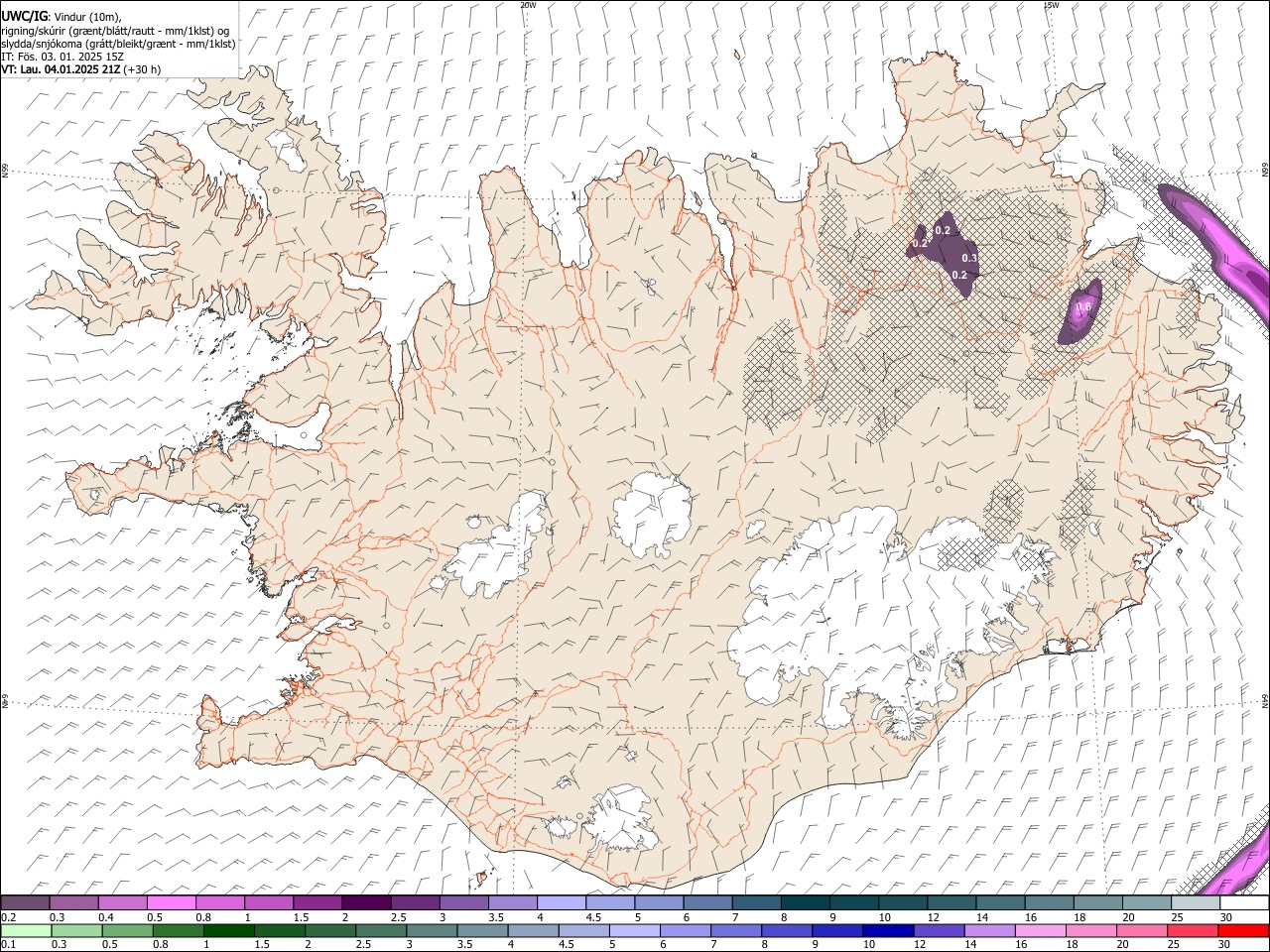This screenshot has width=1270, height=952.
Task: Select darkest purple upper swatch between 2 and 2.5
Action: pyautogui.click(x=366, y=903)
